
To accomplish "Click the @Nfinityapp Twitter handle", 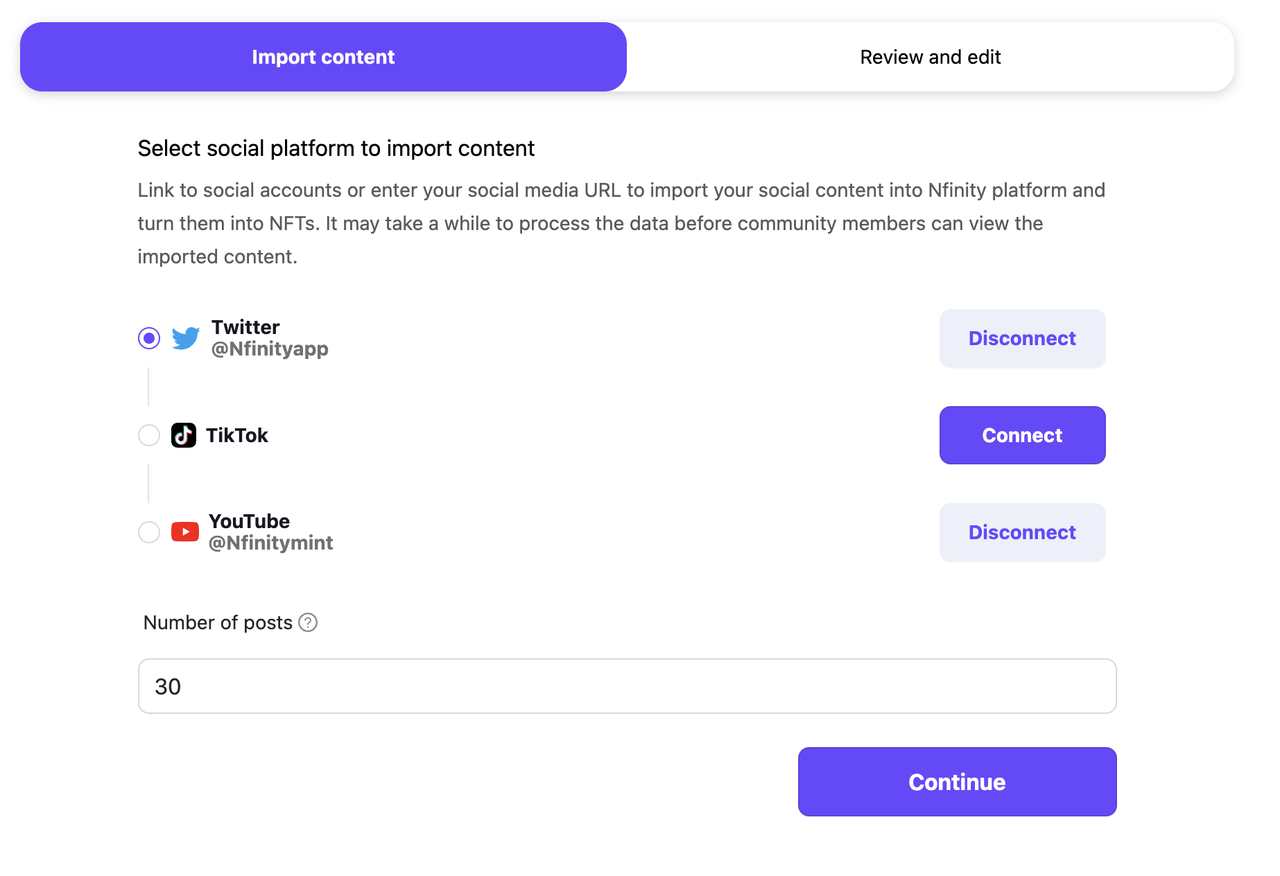I will click(270, 349).
